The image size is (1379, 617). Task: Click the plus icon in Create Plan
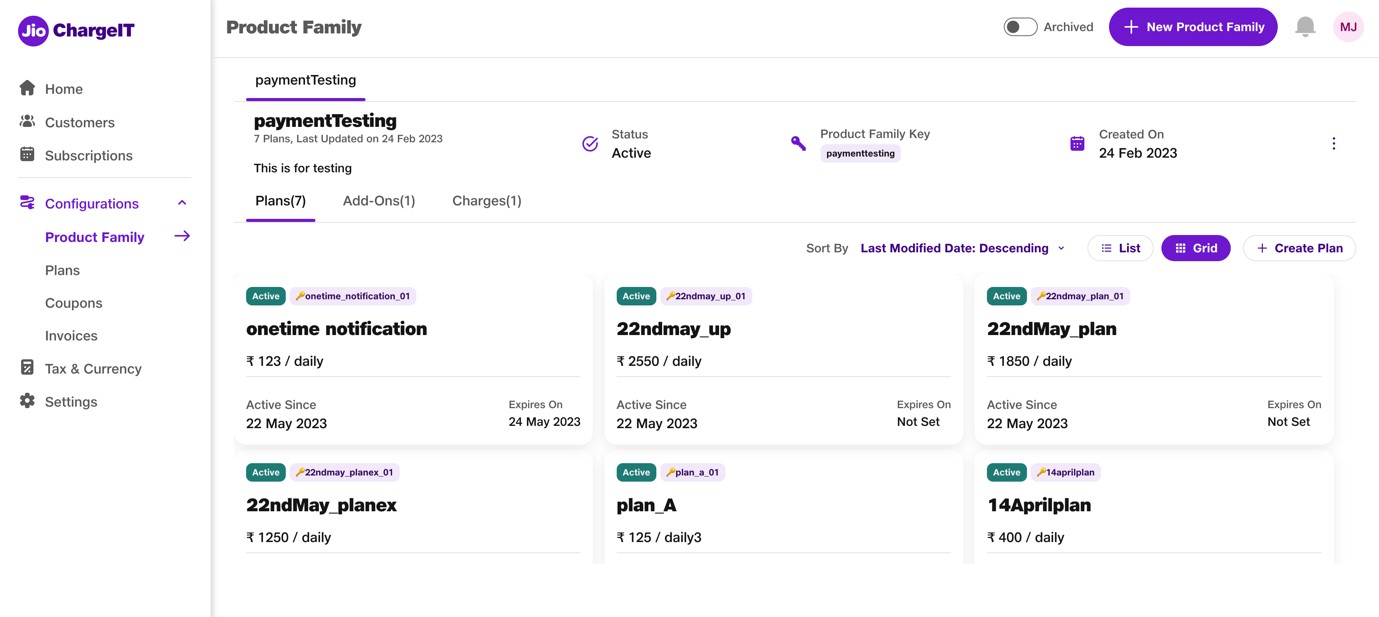coord(1262,248)
